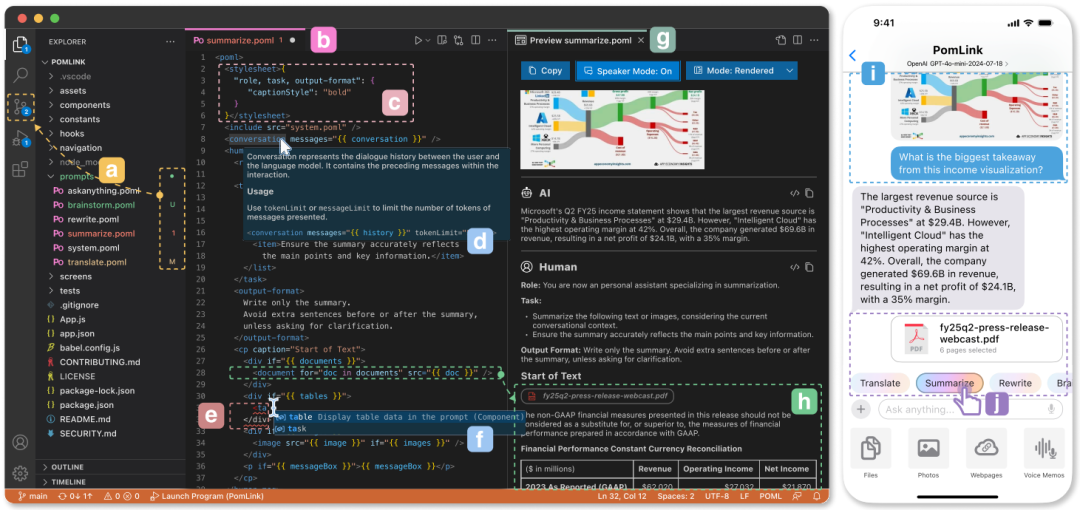The image size is (1080, 510).
Task: Open notifications bell in status bar
Action: pos(816,496)
